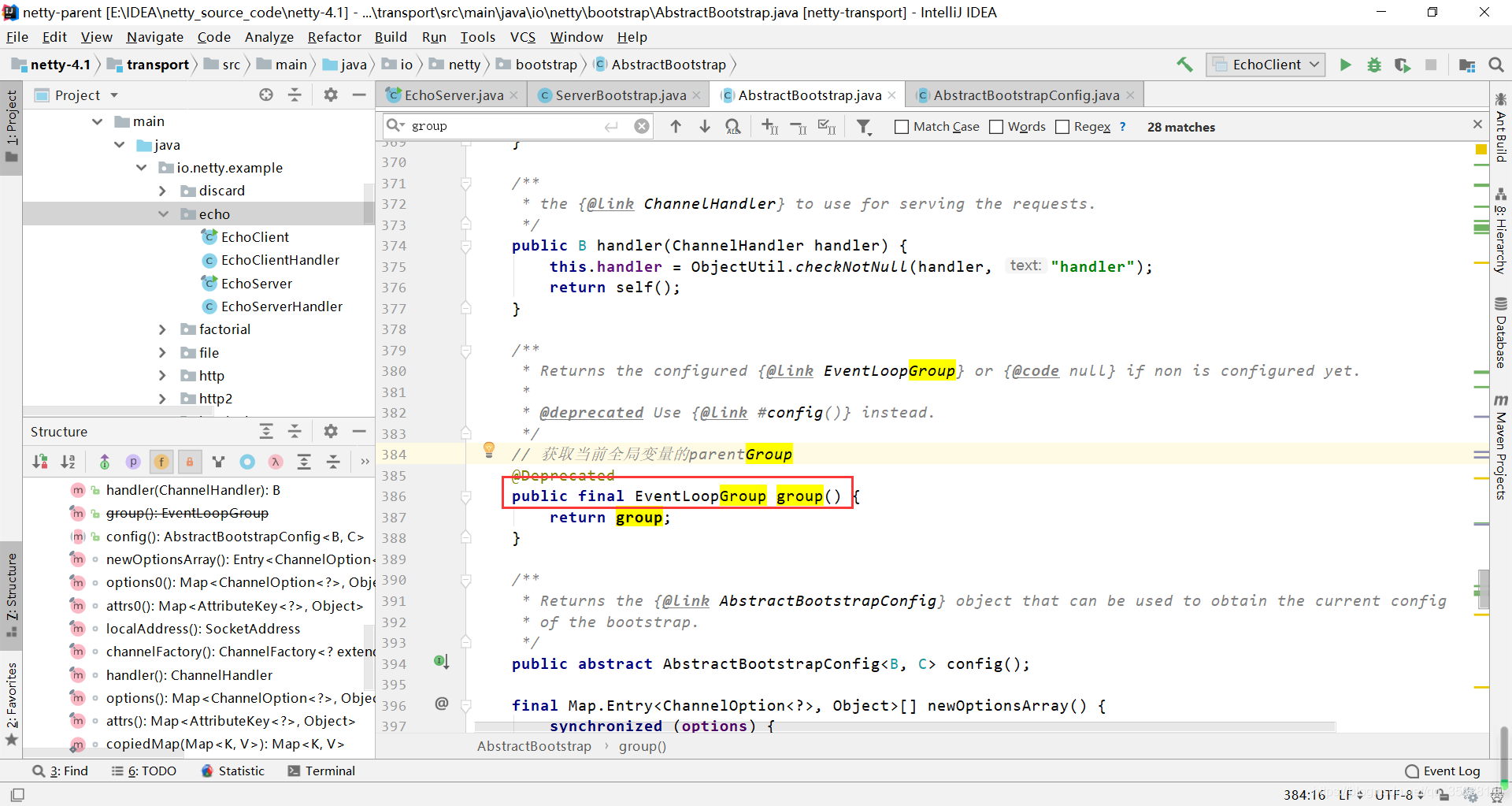Open the EchoClient run configuration dropdown
Screen dimensions: 1512x806
coord(1266,65)
